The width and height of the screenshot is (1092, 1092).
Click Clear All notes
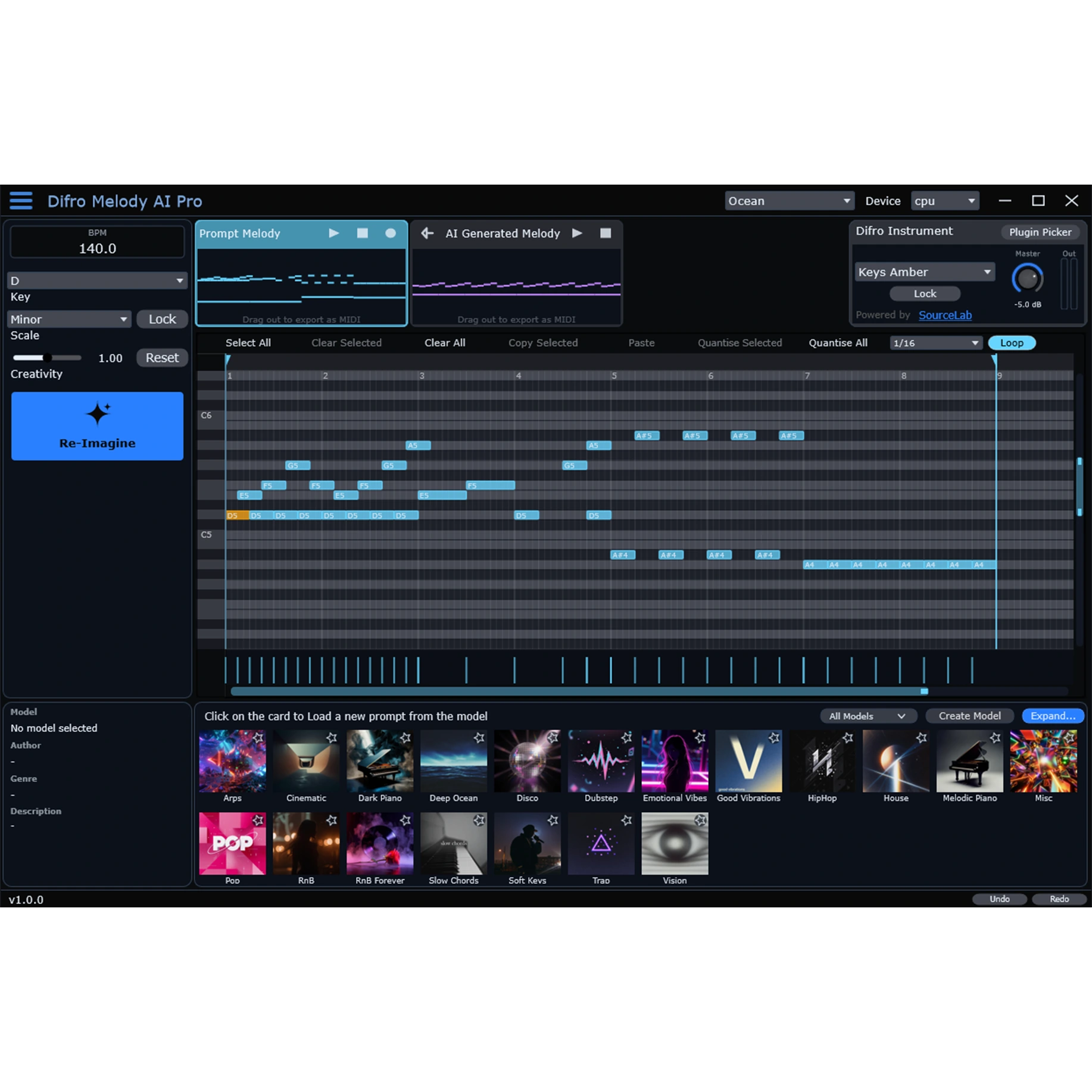point(445,343)
